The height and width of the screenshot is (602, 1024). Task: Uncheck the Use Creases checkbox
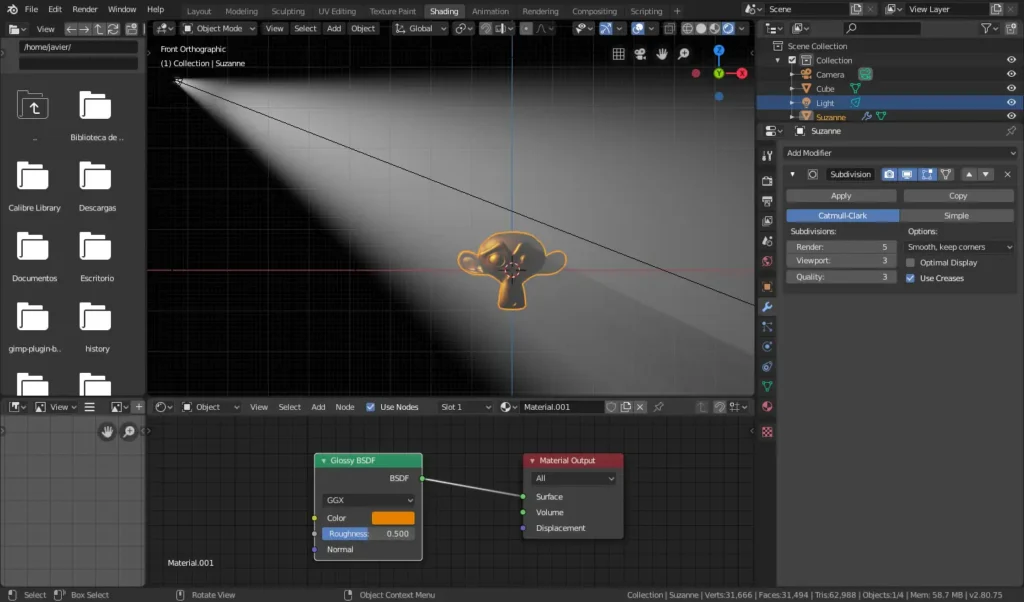click(910, 278)
